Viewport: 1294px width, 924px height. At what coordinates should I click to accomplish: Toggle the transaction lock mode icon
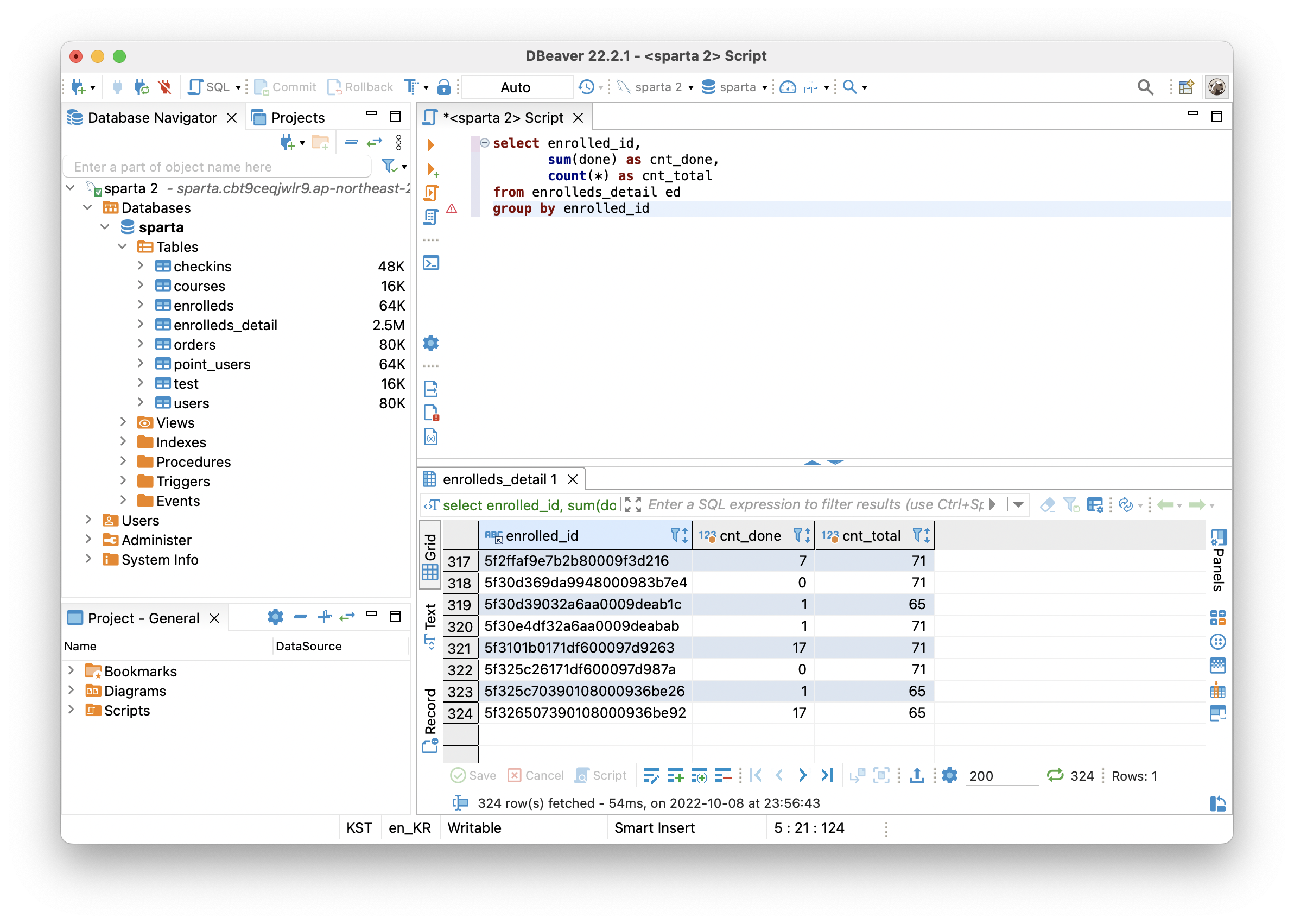pos(443,87)
